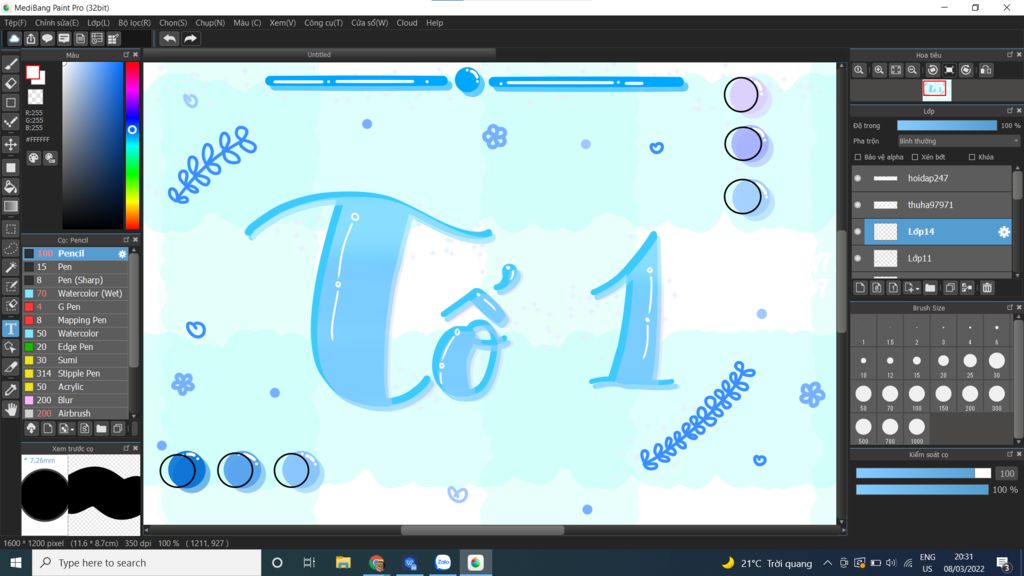
Task: Click the navigator canvas thumbnail
Action: 936,89
